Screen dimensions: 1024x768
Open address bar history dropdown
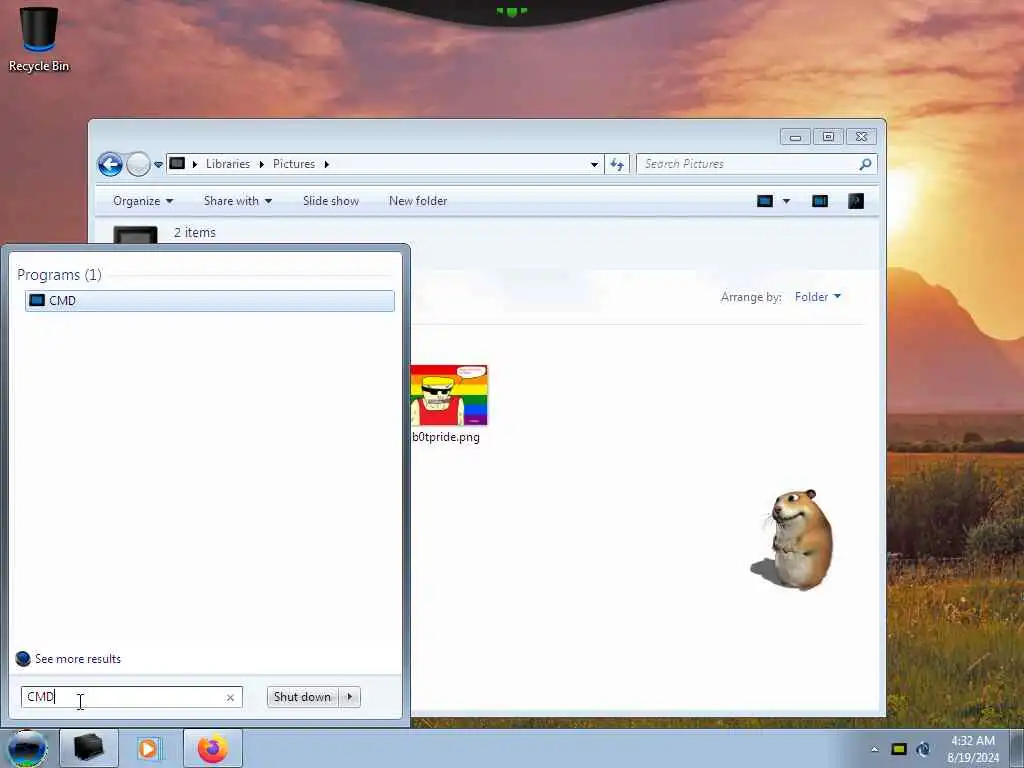point(594,165)
